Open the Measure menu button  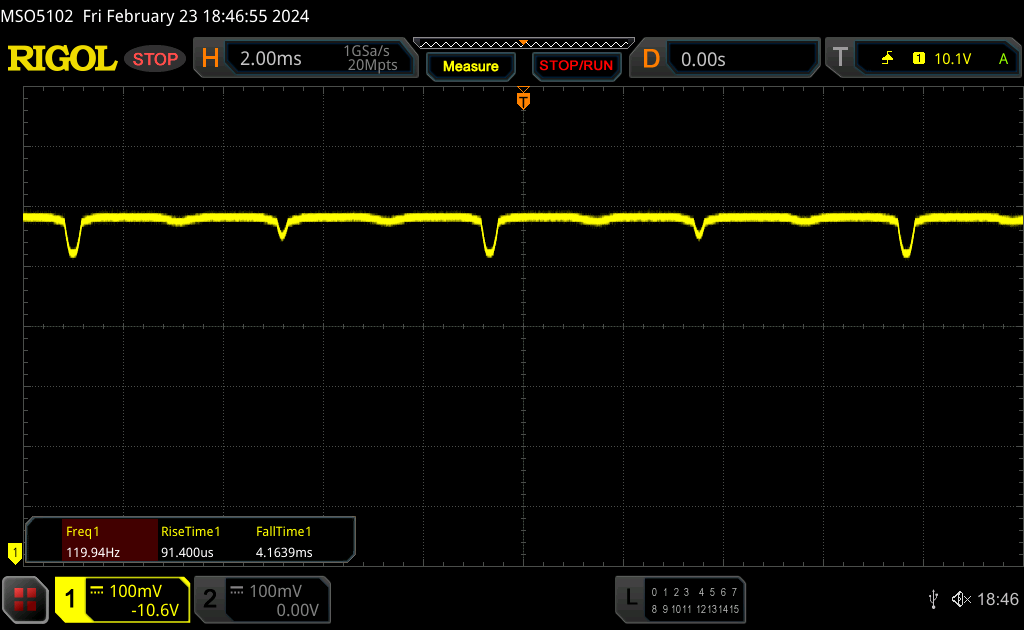[x=471, y=66]
